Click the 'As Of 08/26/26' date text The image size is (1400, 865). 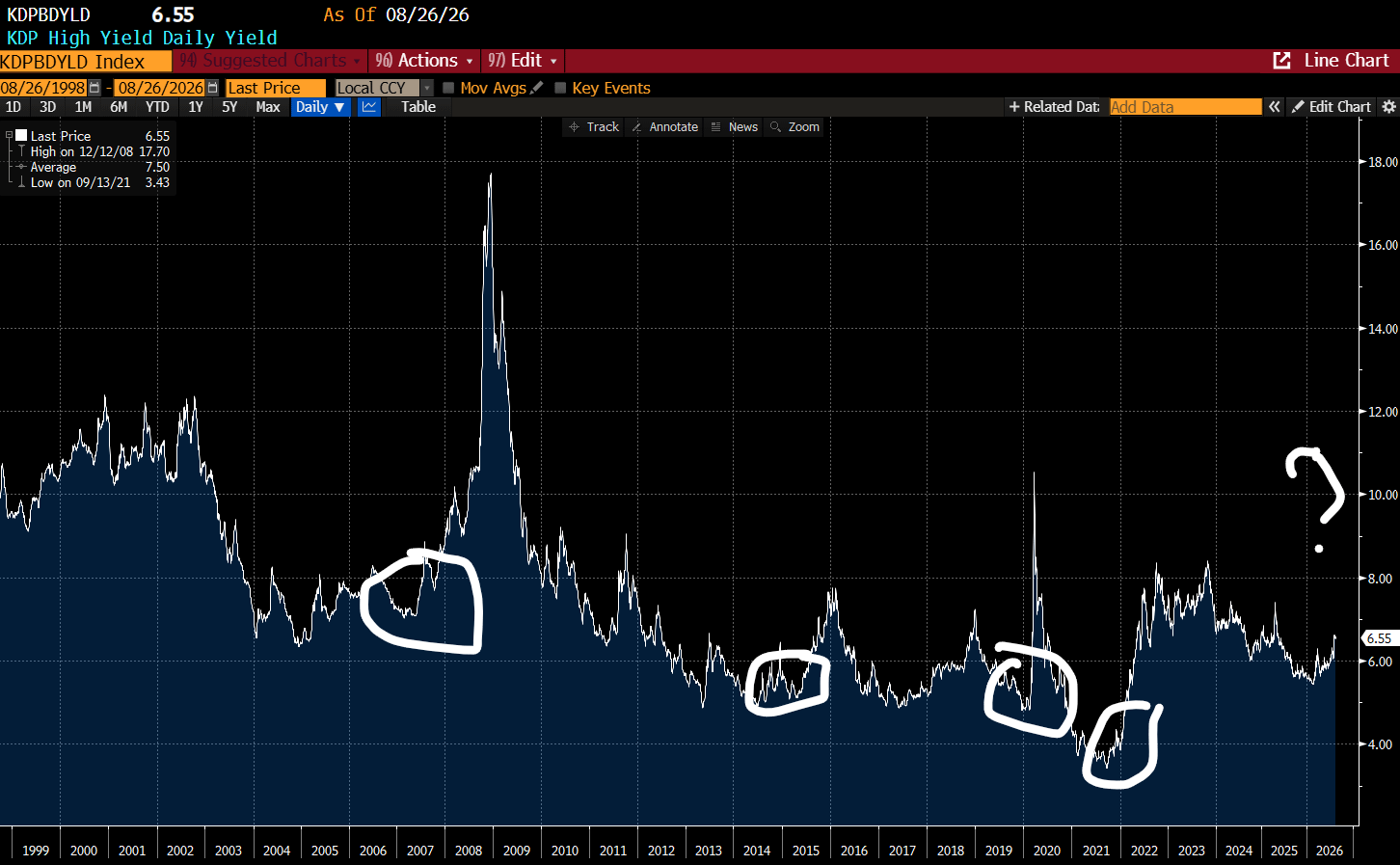click(x=396, y=14)
